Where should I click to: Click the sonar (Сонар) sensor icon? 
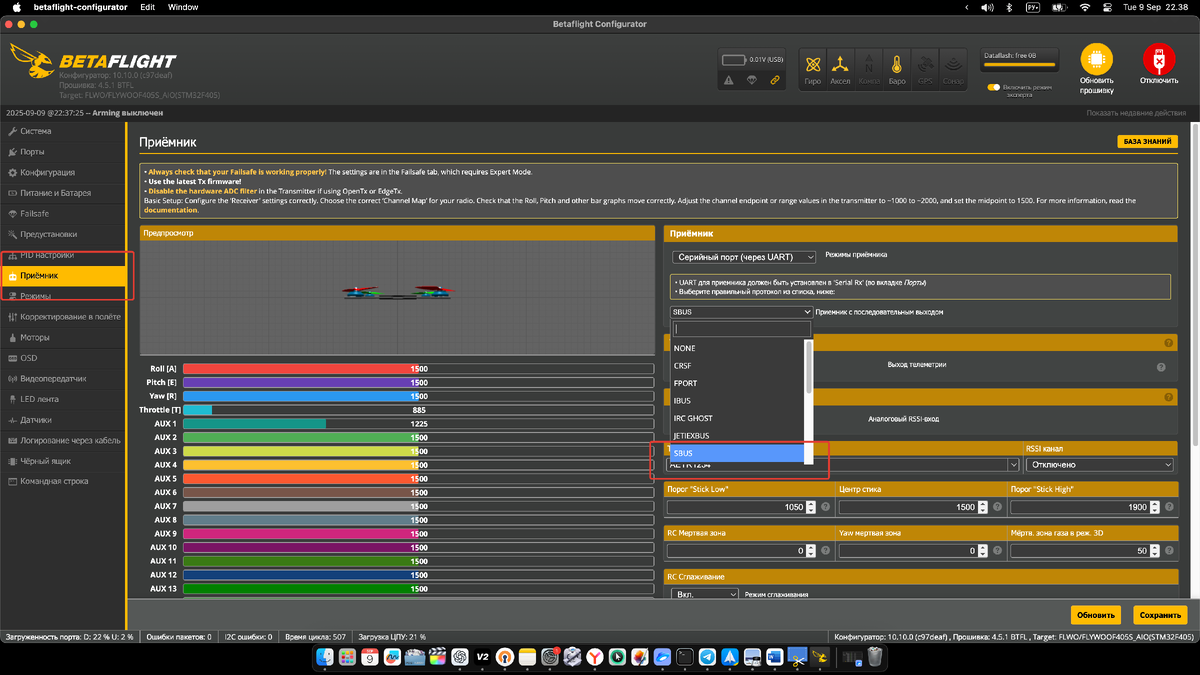pyautogui.click(x=953, y=67)
